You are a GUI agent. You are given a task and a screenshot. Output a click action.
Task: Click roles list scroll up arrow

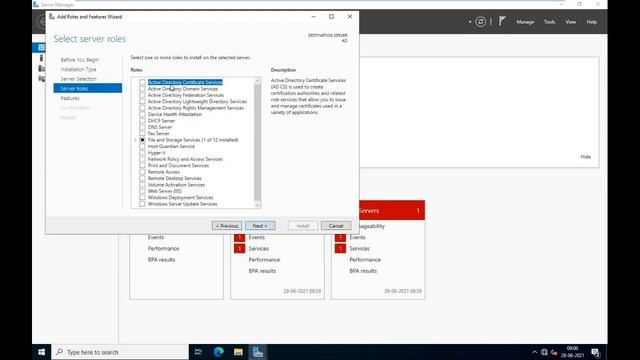pos(257,81)
